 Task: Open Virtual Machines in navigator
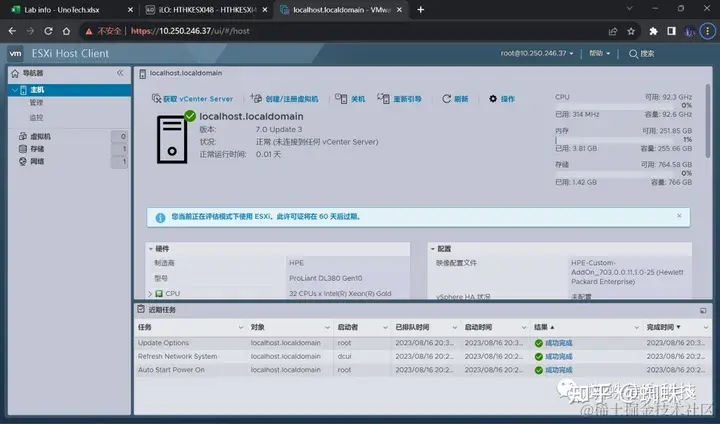point(40,136)
